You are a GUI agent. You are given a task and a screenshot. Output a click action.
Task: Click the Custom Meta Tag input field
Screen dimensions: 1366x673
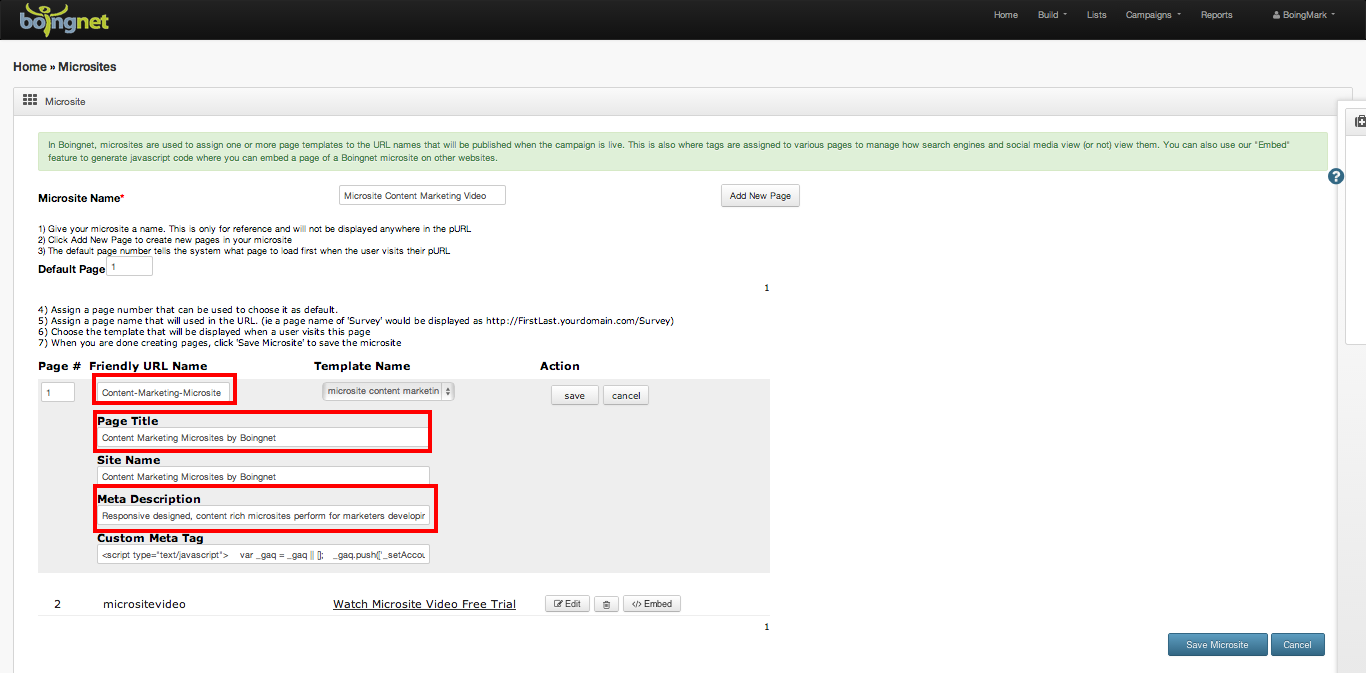[x=263, y=554]
